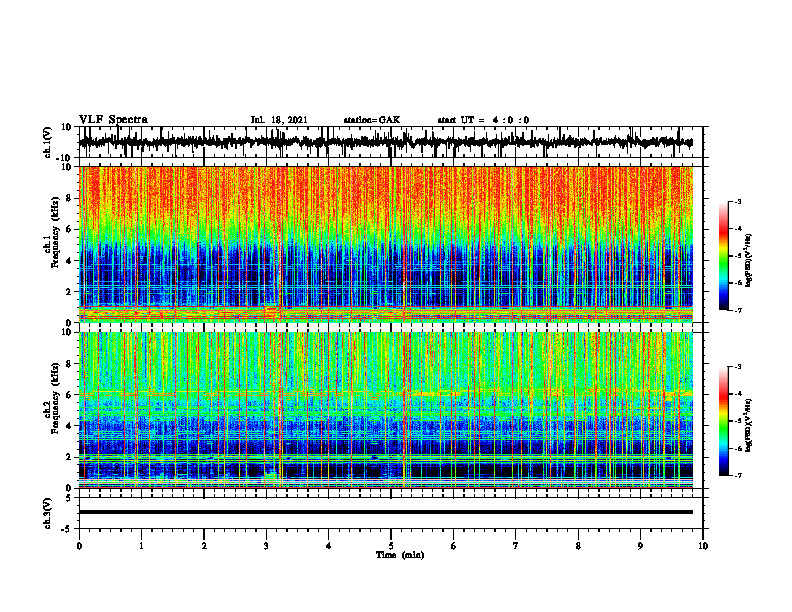Click inside the ch.2 spectrogram panel

coord(386,410)
